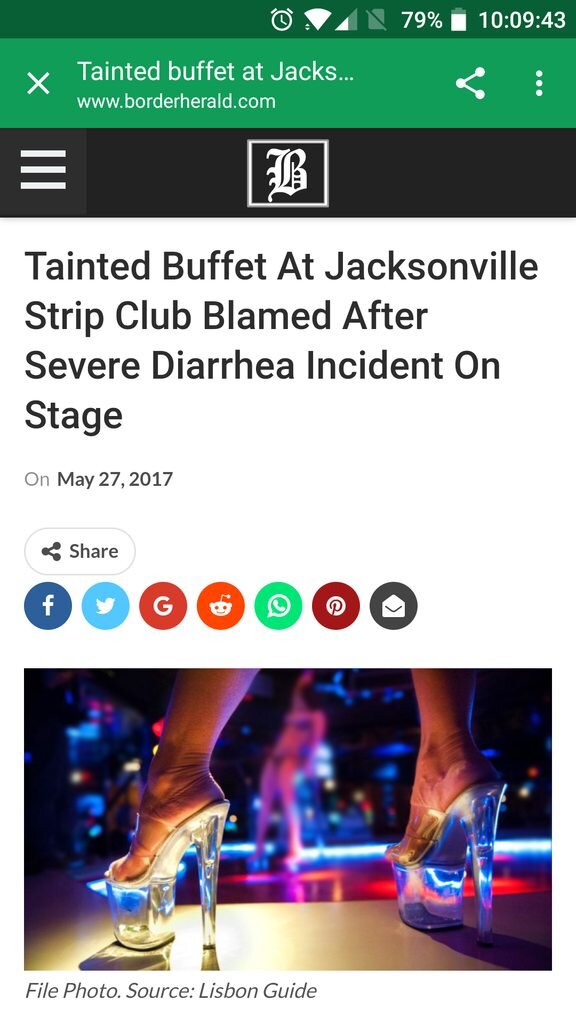576x1024 pixels.
Task: Open the three-dot overflow menu
Action: click(x=539, y=84)
